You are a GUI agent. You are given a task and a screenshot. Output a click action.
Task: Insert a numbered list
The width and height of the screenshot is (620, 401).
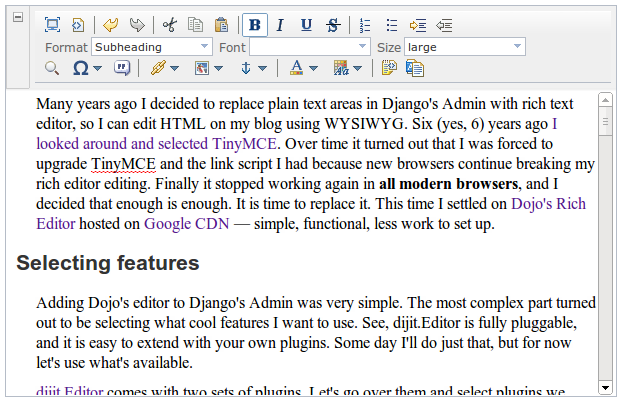pos(365,25)
